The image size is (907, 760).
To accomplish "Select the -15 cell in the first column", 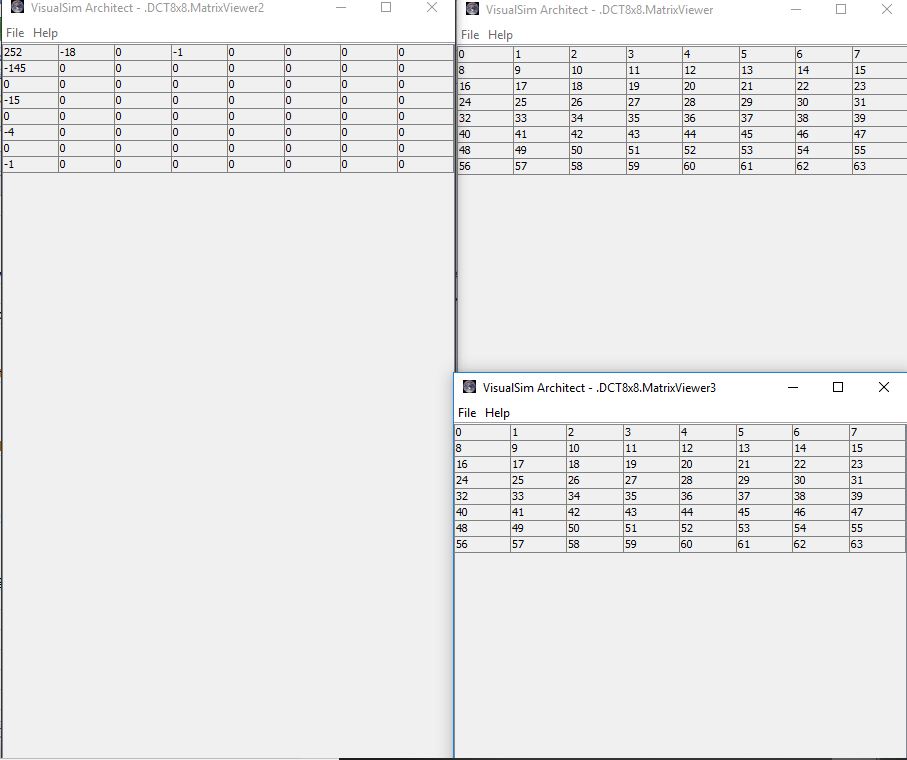I will (30, 100).
